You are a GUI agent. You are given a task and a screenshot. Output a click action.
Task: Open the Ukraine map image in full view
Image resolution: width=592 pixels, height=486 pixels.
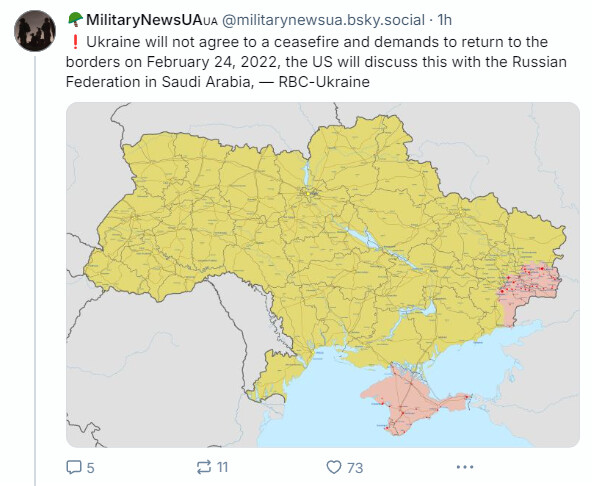323,275
